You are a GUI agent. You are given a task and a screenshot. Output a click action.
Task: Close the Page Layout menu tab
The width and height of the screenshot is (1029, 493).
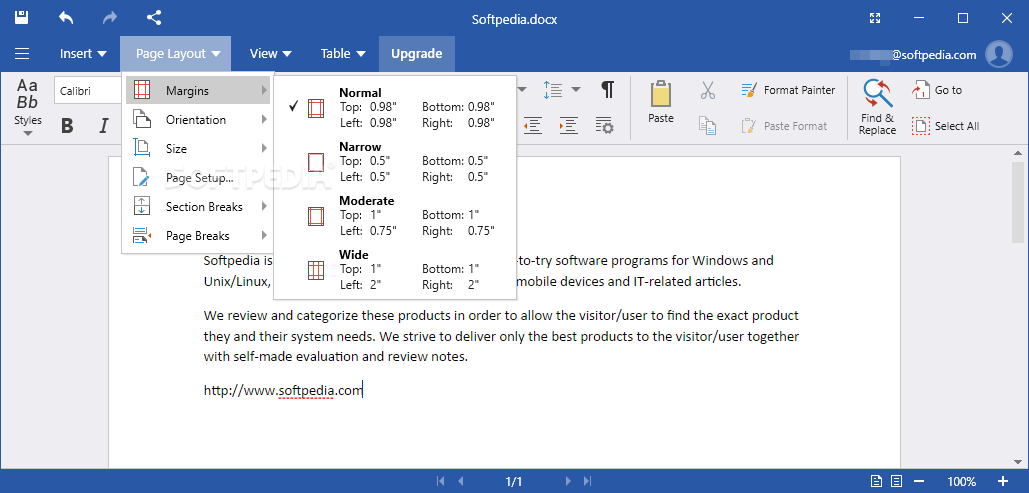click(176, 54)
